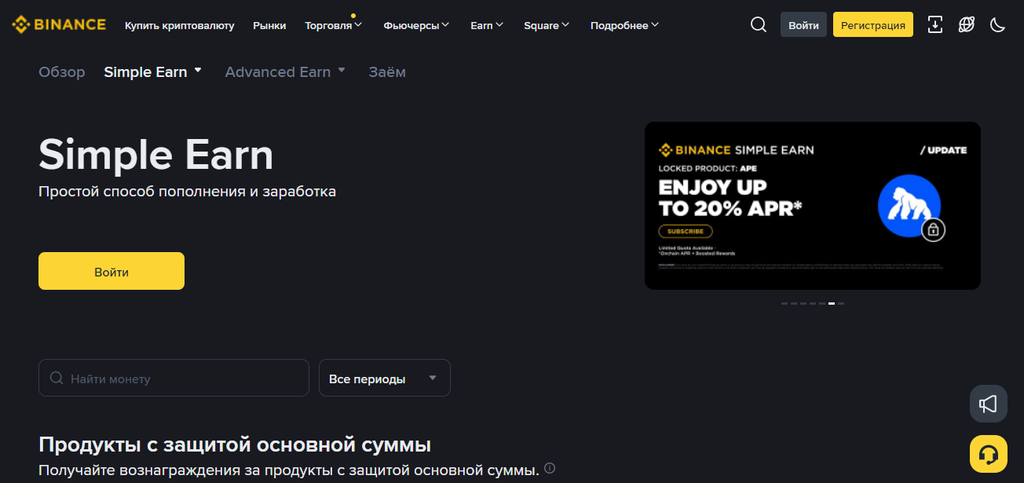The width and height of the screenshot is (1024, 483).
Task: Click the ENJOY UP TO 20% APR* text
Action: click(731, 197)
